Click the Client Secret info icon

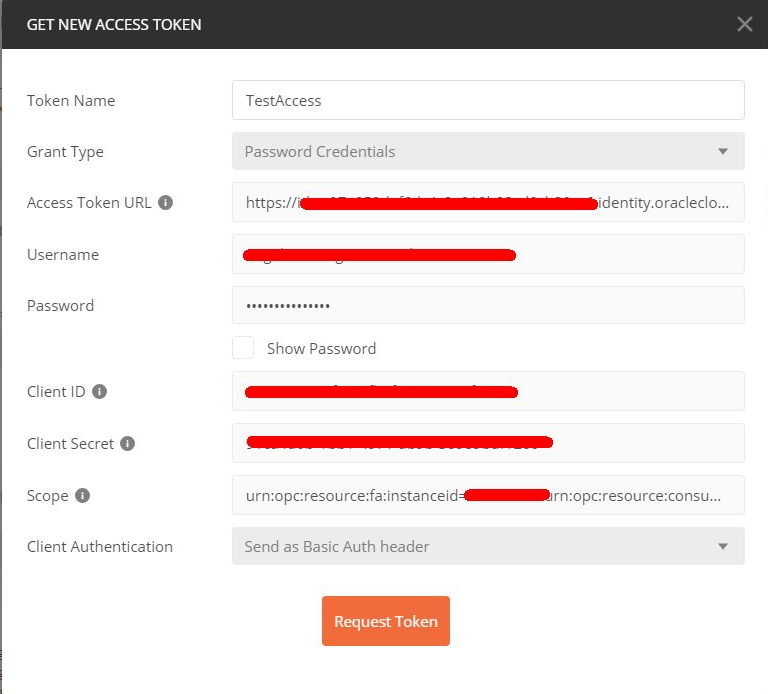pos(127,443)
